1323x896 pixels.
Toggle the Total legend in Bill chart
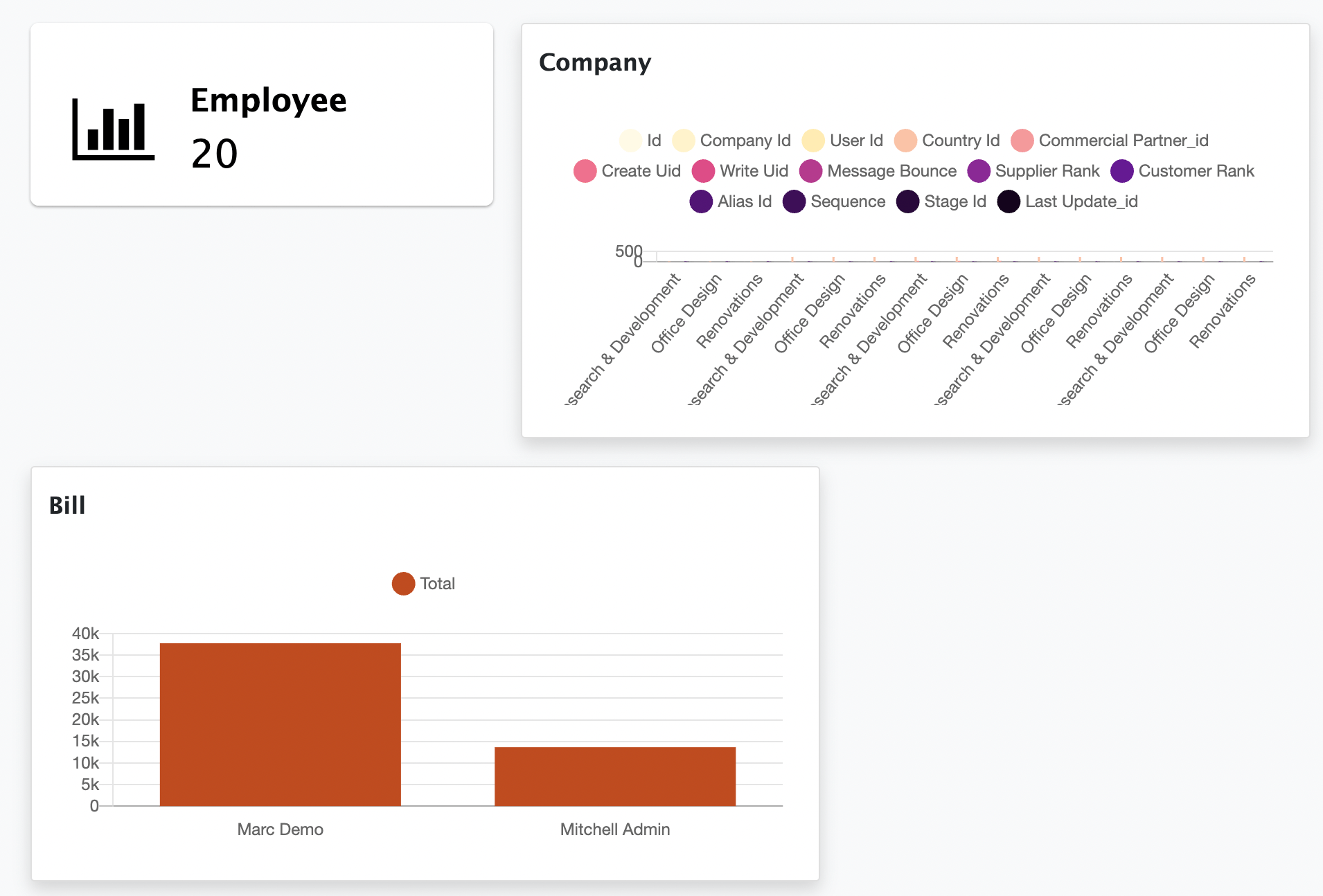point(423,584)
